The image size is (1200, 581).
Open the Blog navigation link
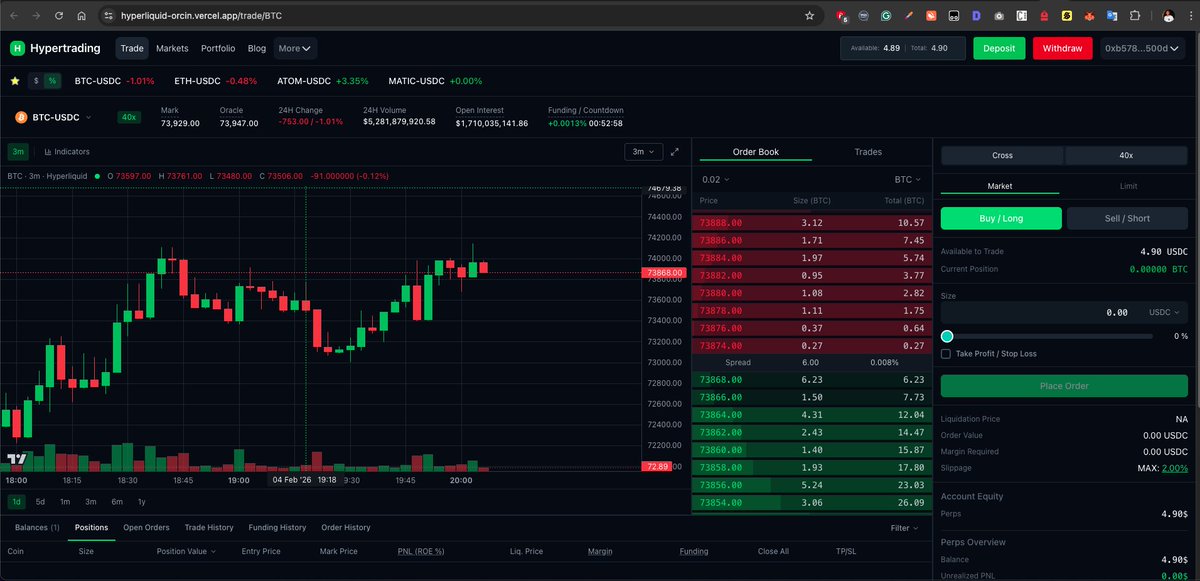coord(256,48)
